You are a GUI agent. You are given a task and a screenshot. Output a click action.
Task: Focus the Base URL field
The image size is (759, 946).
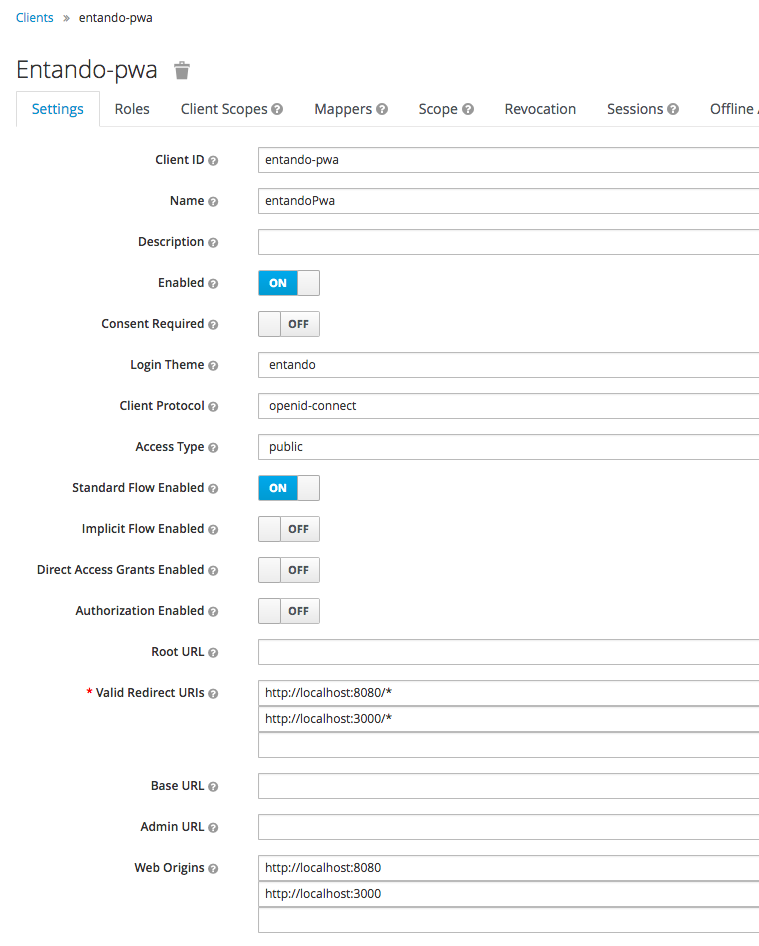click(x=509, y=786)
